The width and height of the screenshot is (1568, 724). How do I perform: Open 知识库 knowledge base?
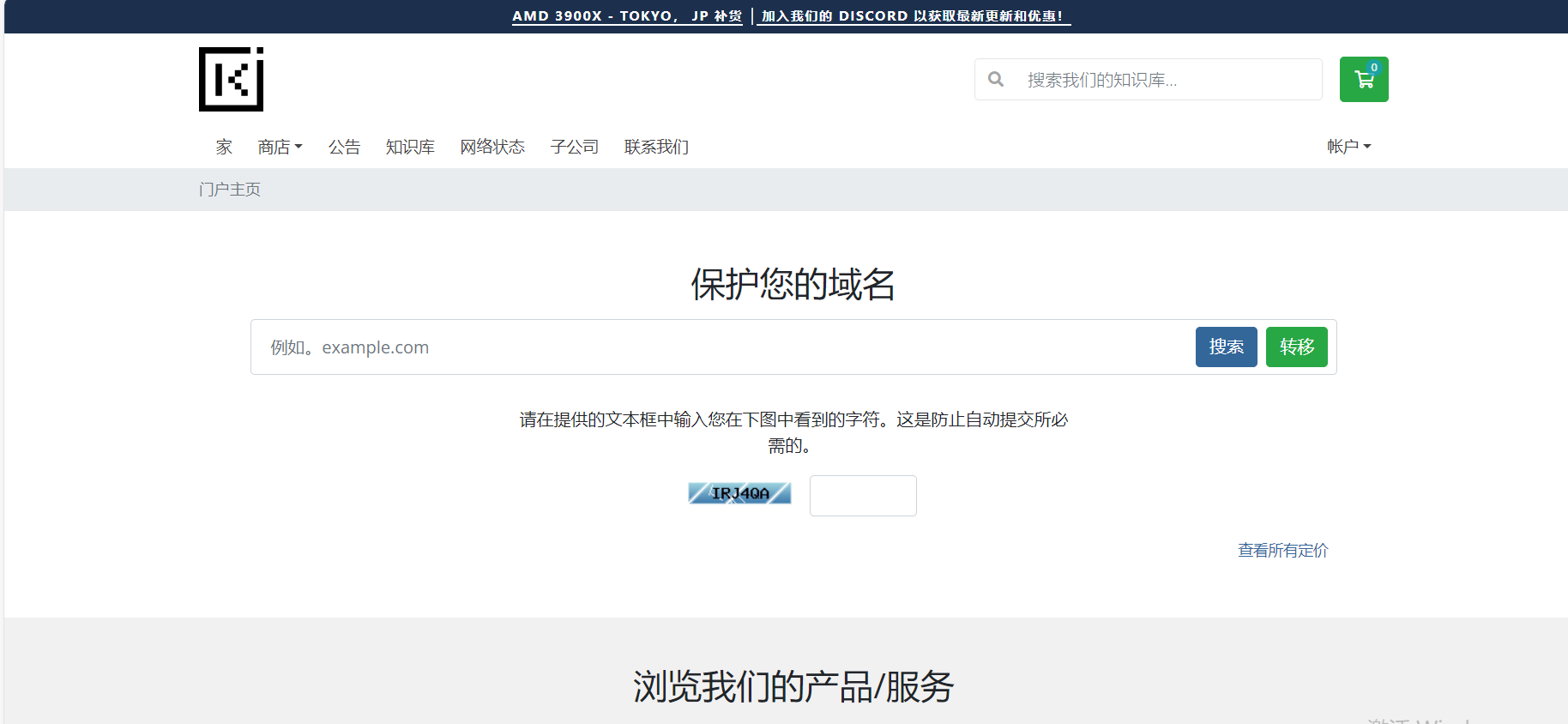[410, 147]
